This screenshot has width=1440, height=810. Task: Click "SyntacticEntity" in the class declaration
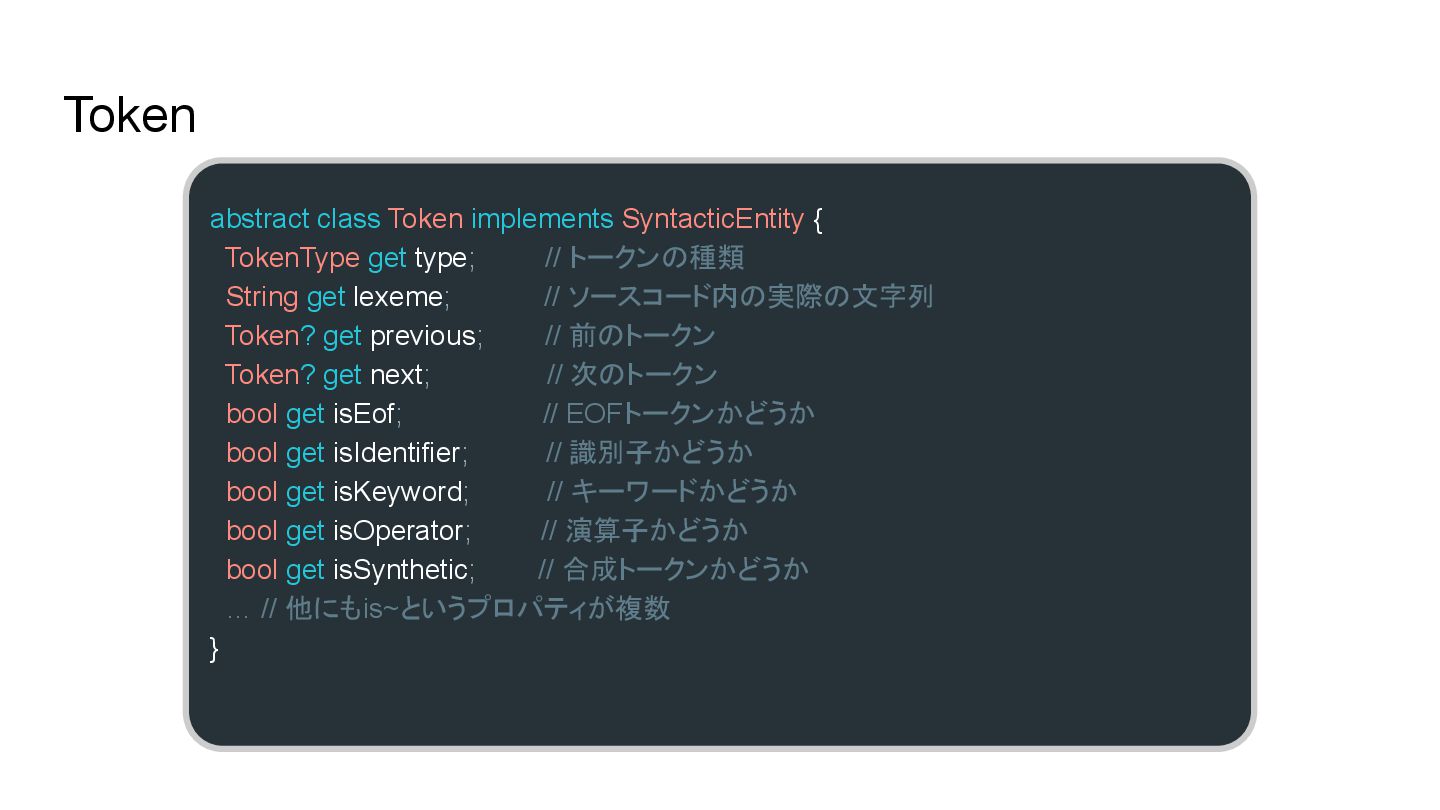point(712,219)
